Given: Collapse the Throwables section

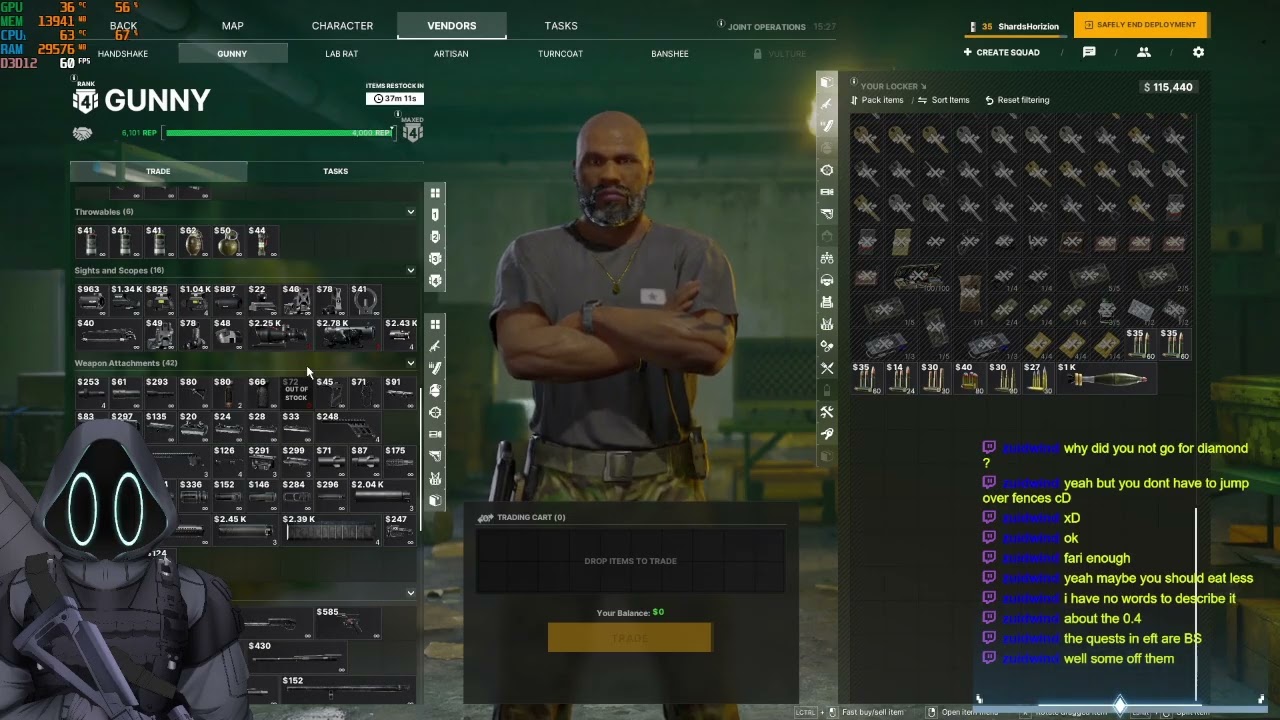Looking at the screenshot, I should (410, 212).
